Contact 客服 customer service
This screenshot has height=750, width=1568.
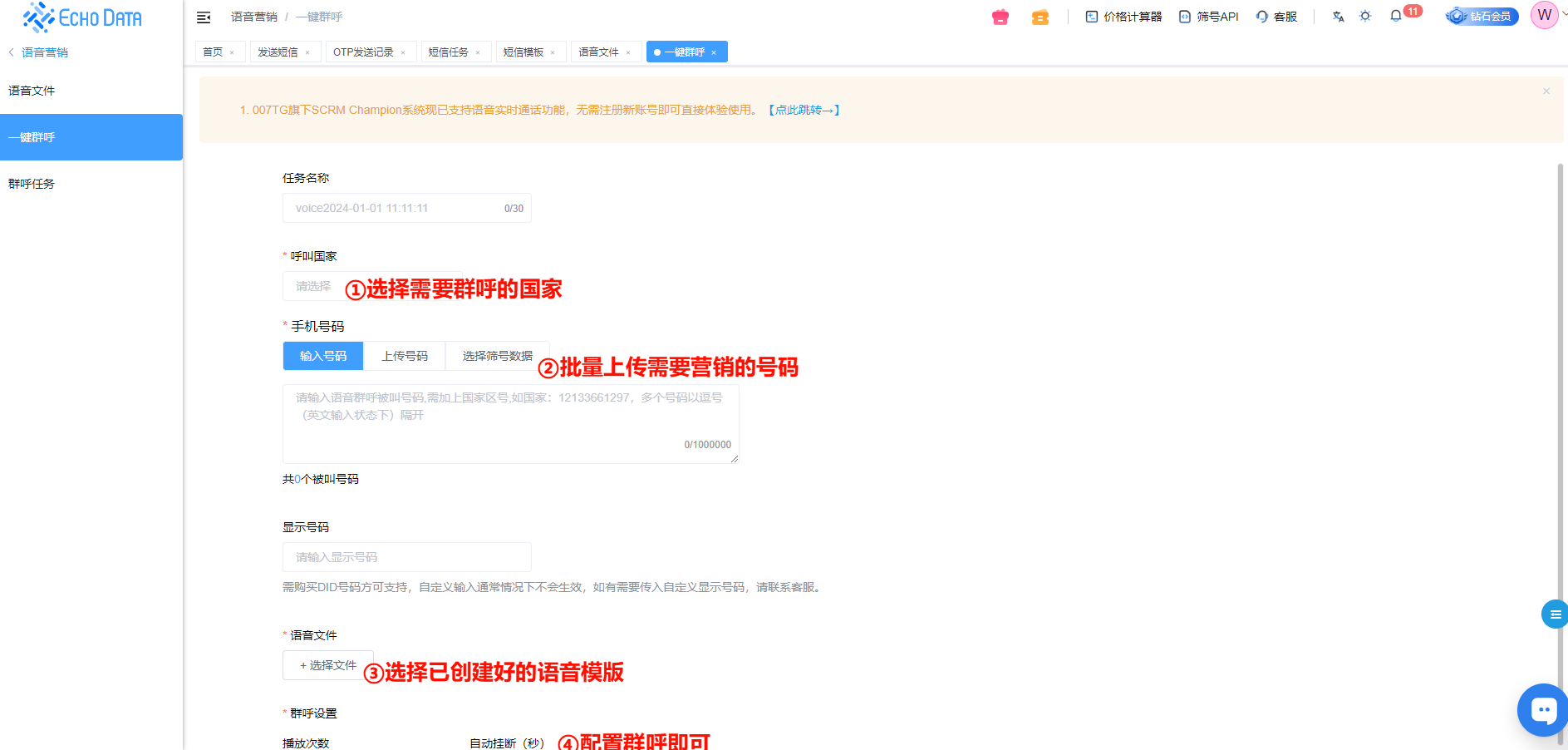(1276, 17)
